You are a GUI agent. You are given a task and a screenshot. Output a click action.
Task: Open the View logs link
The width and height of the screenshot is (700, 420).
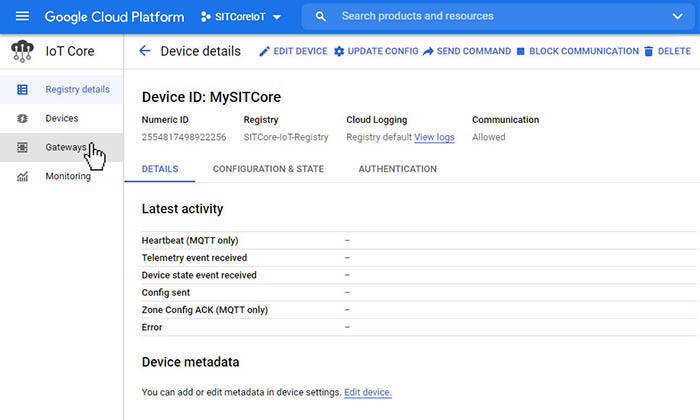[x=434, y=137]
